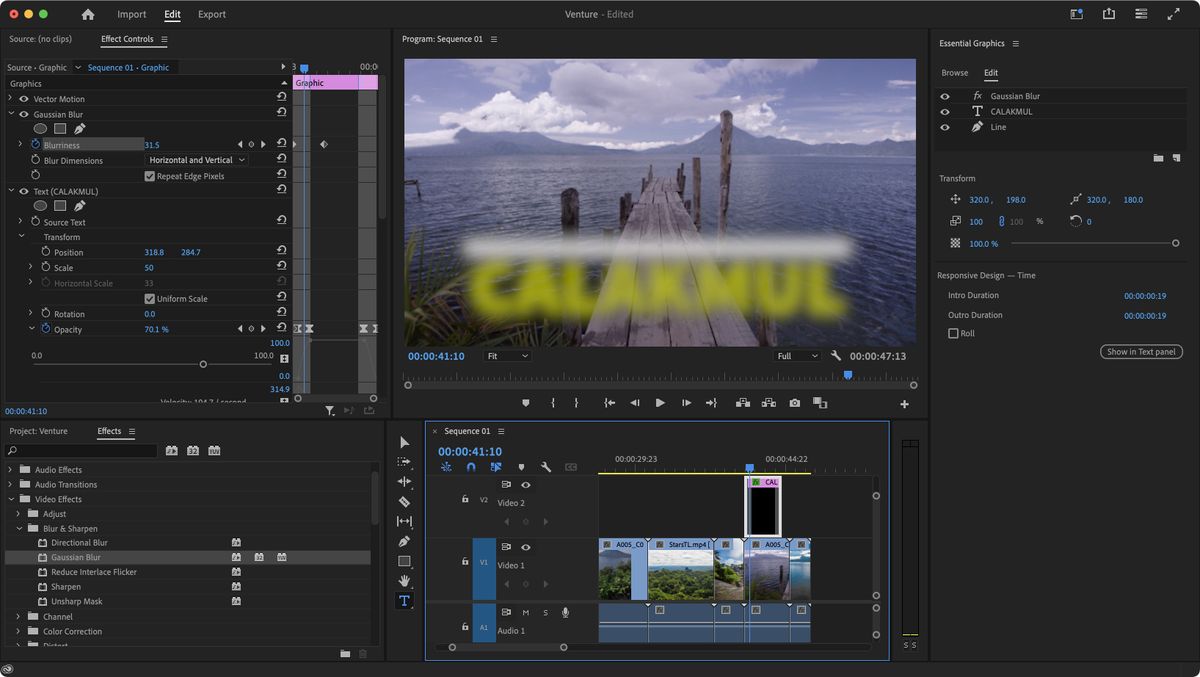Screen dimensions: 1200x677
Task: Select the Hand tool
Action: coord(404,581)
